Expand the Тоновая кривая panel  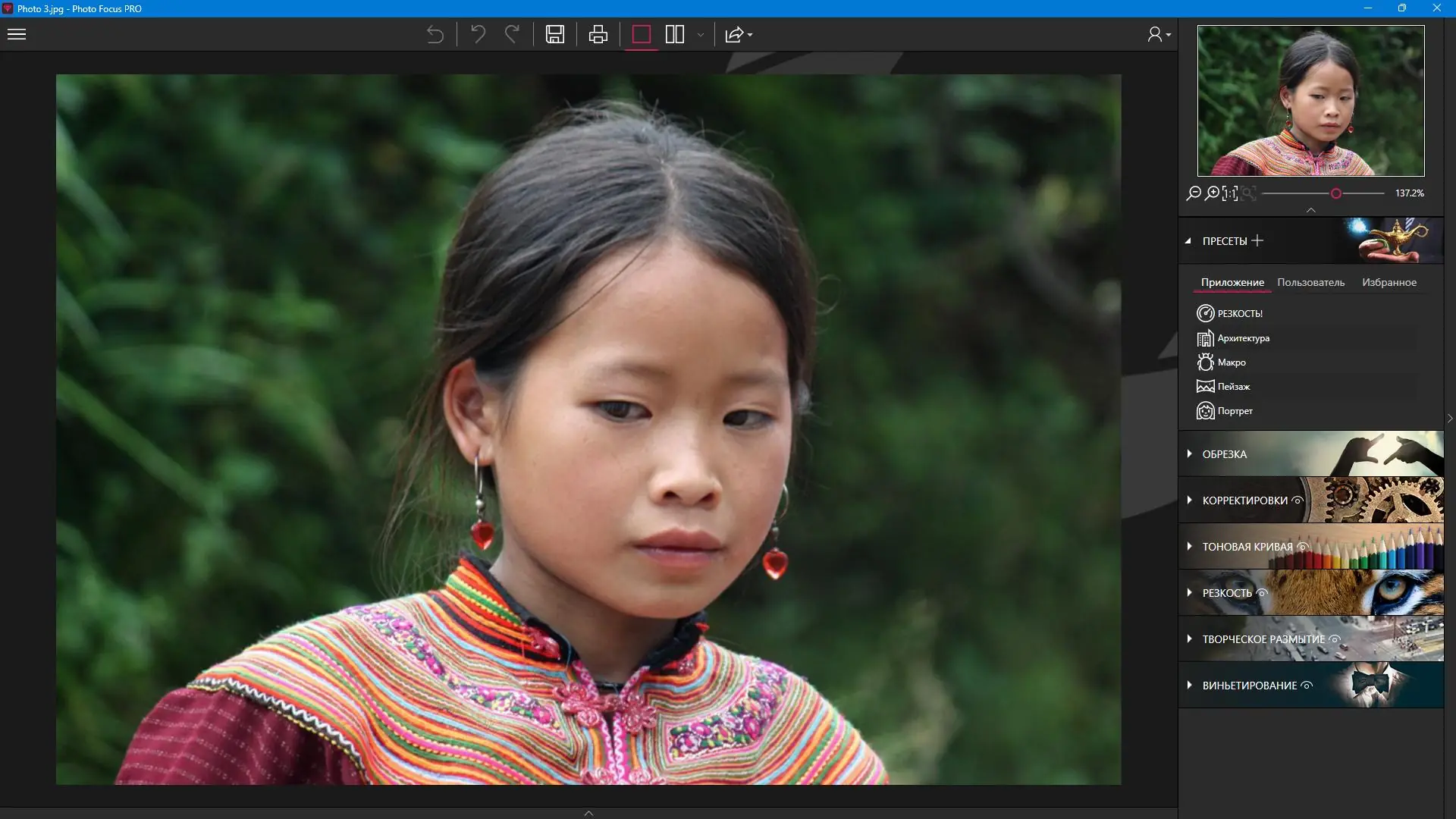(x=1247, y=547)
